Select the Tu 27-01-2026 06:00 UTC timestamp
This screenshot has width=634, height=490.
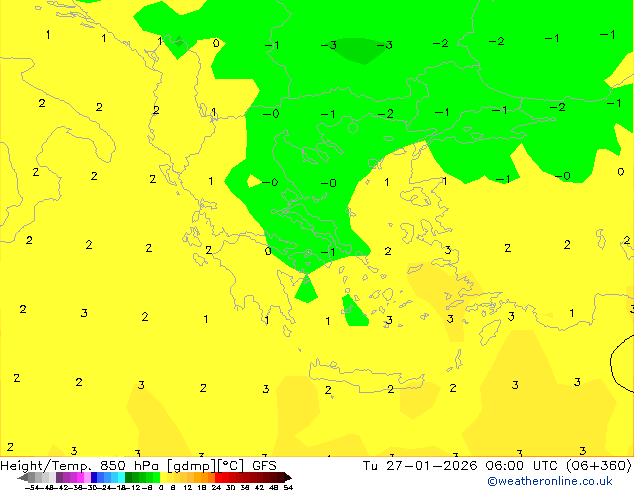pyautogui.click(x=459, y=466)
